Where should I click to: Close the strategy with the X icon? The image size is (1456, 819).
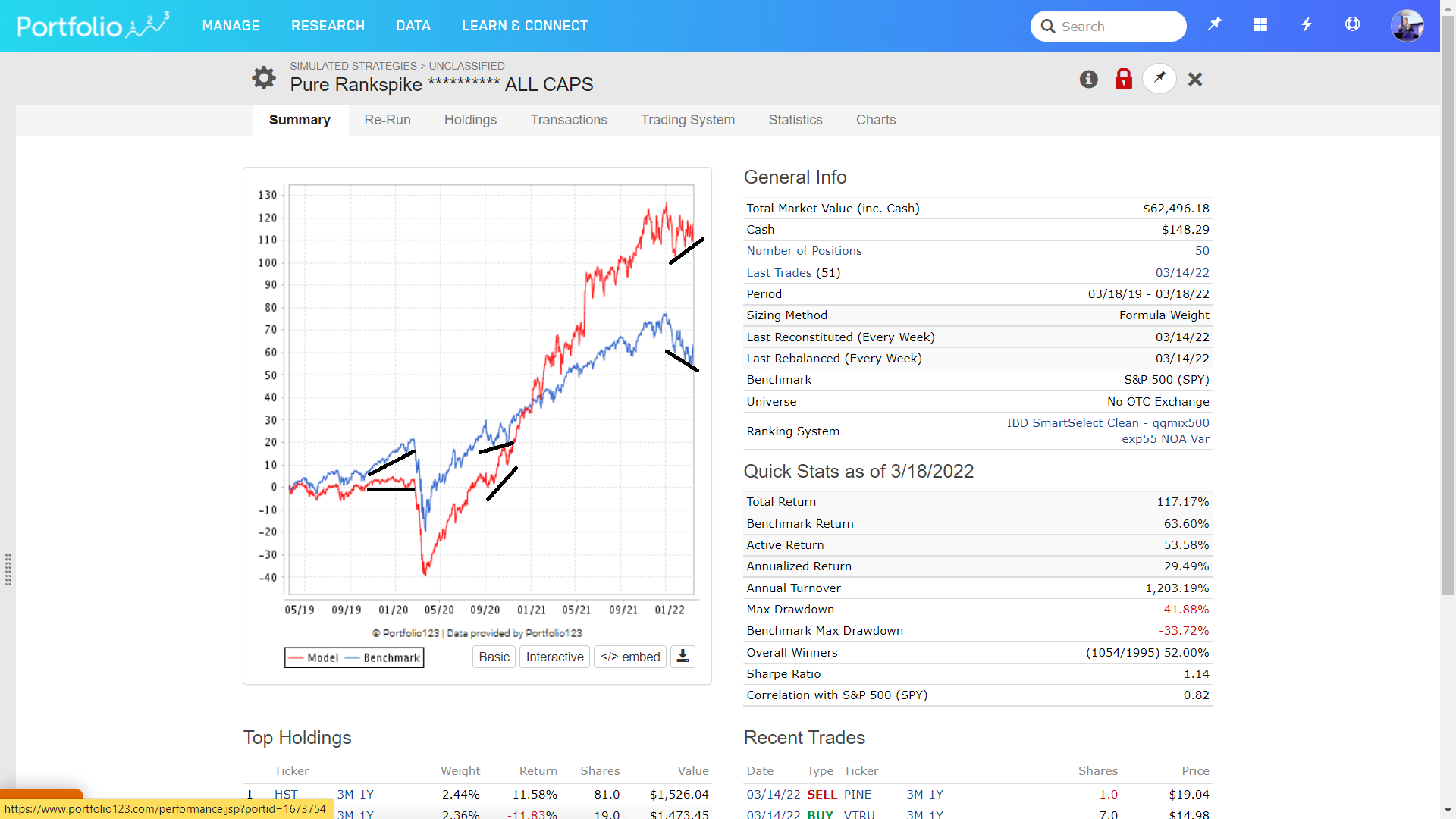point(1195,79)
